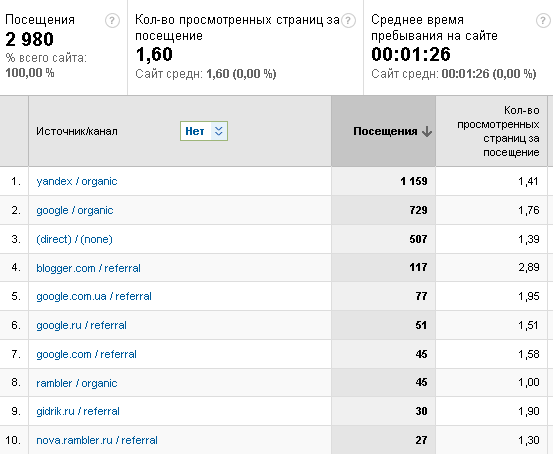Select pages per visit value 1,90
The width and height of the screenshot is (553, 454).
coord(529,411)
